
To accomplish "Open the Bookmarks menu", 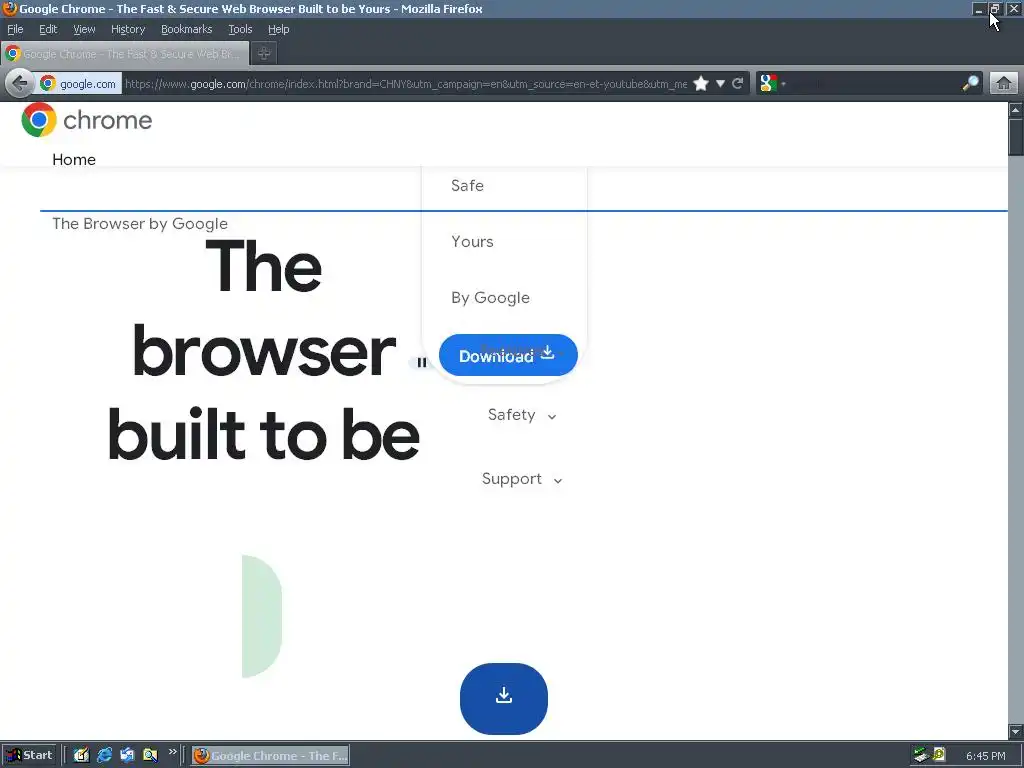I will [x=187, y=29].
